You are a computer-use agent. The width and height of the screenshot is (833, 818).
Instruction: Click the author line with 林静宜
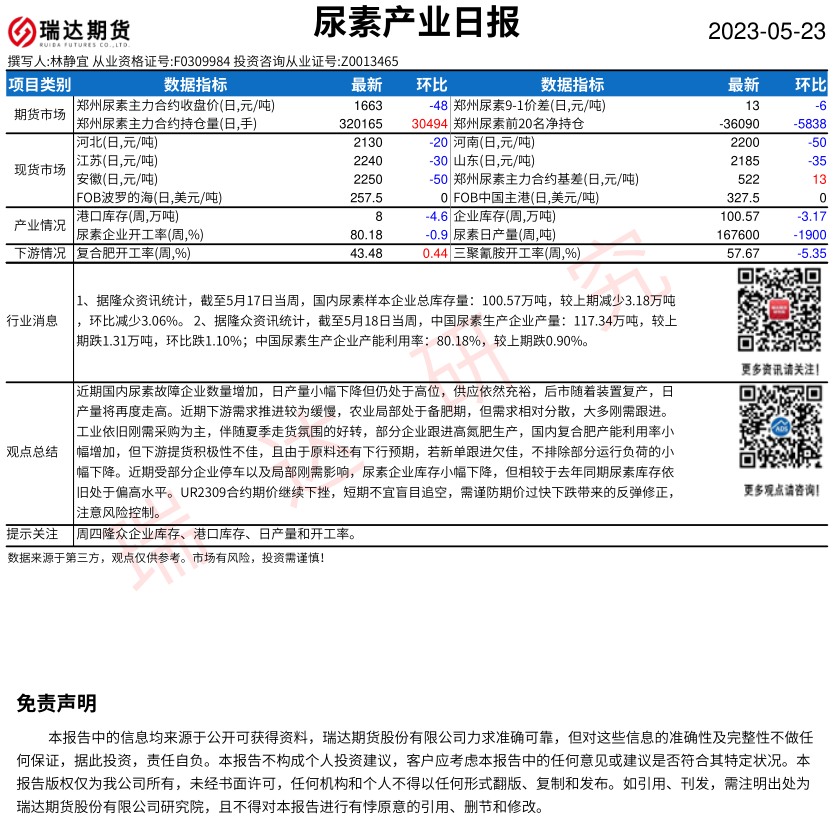pyautogui.click(x=203, y=62)
